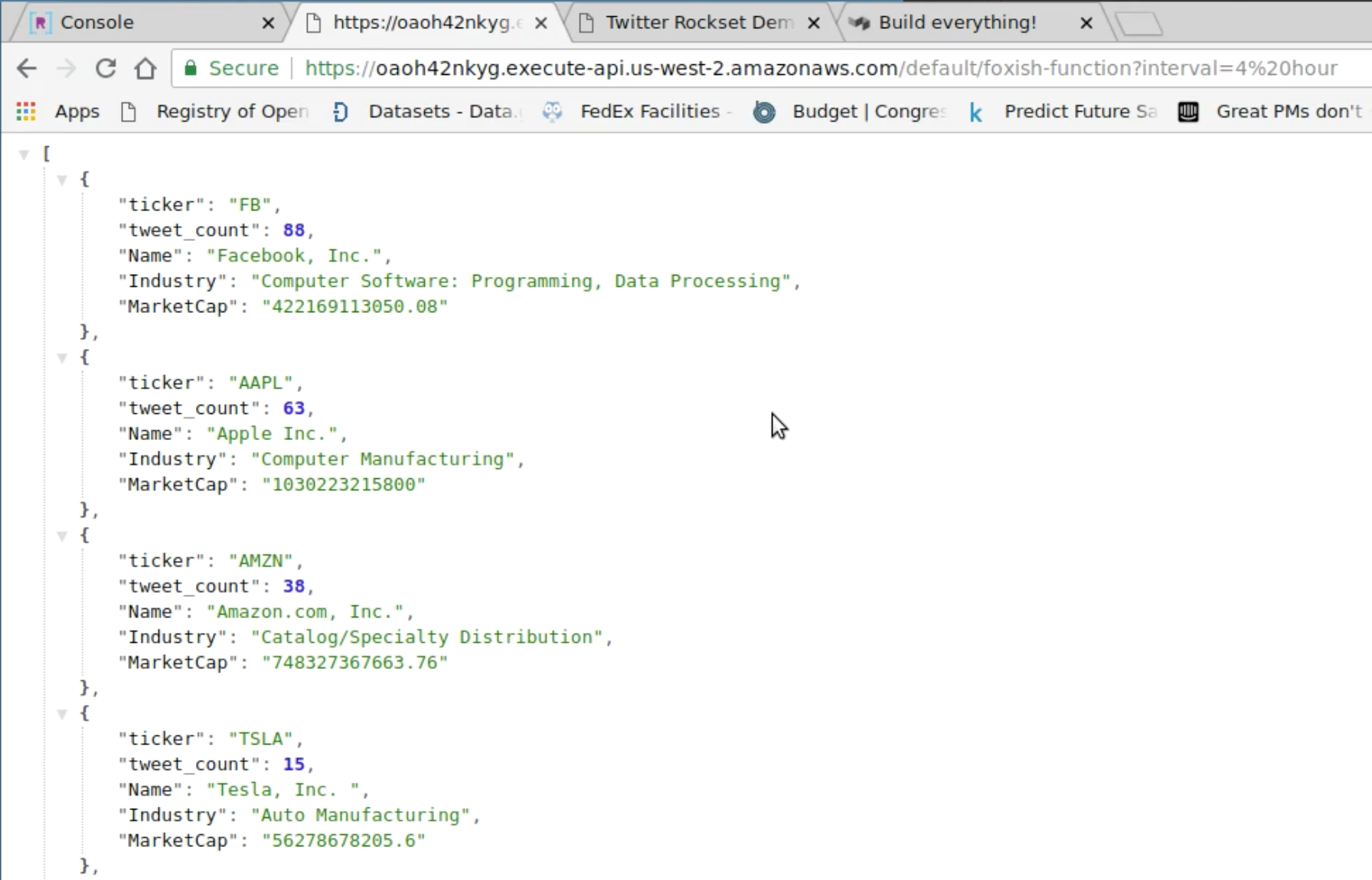The width and height of the screenshot is (1372, 880).
Task: Click the "Facebook, Inc." name value
Action: pyautogui.click(x=294, y=256)
